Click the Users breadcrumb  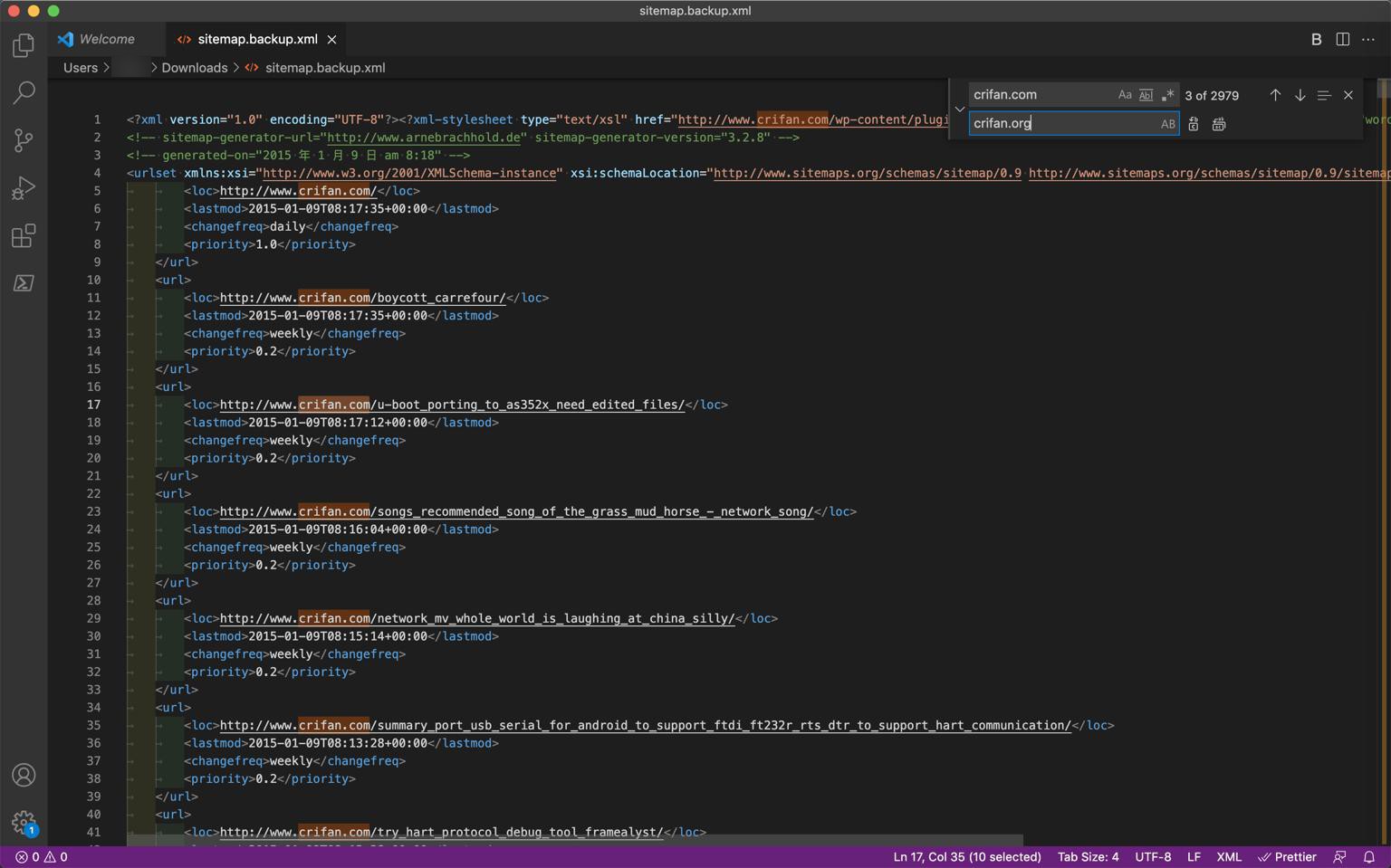[81, 68]
